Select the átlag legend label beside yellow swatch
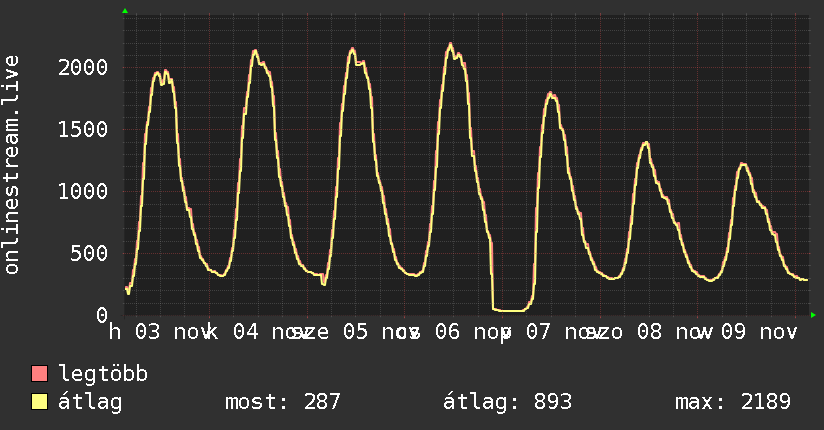 click(90, 402)
